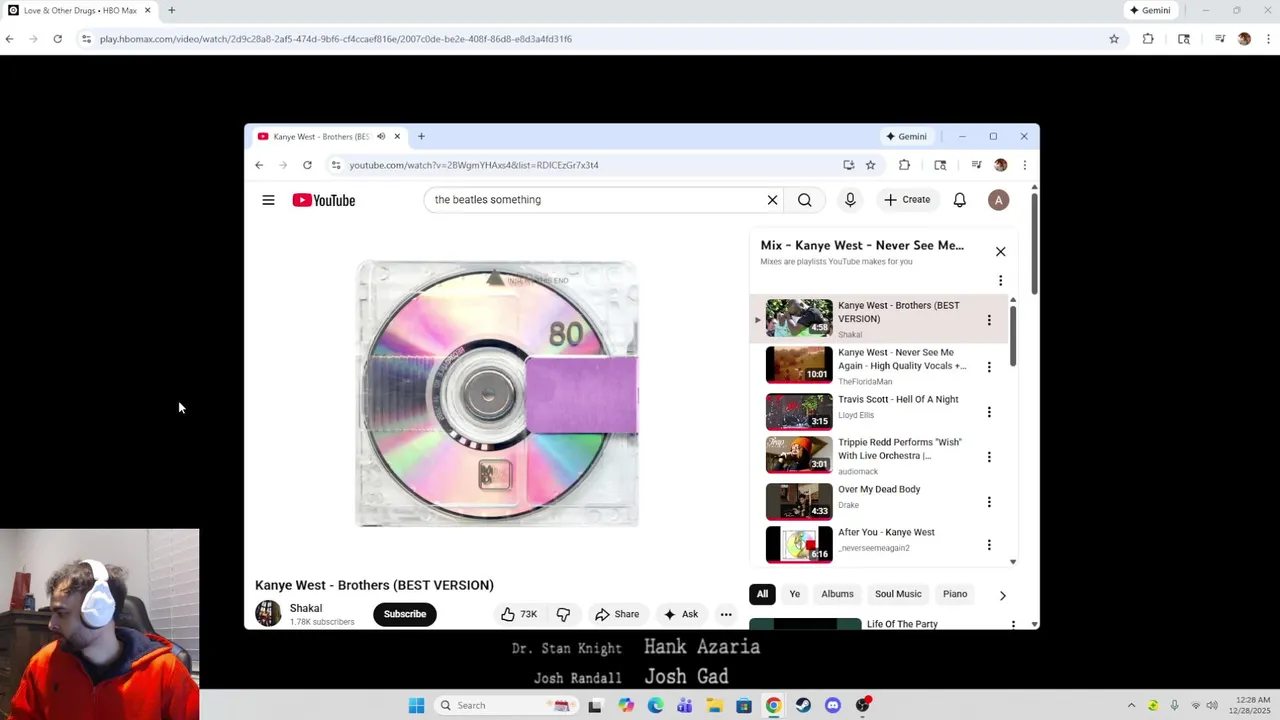Open the Shakal channel name link
1280x720 pixels.
click(x=306, y=608)
